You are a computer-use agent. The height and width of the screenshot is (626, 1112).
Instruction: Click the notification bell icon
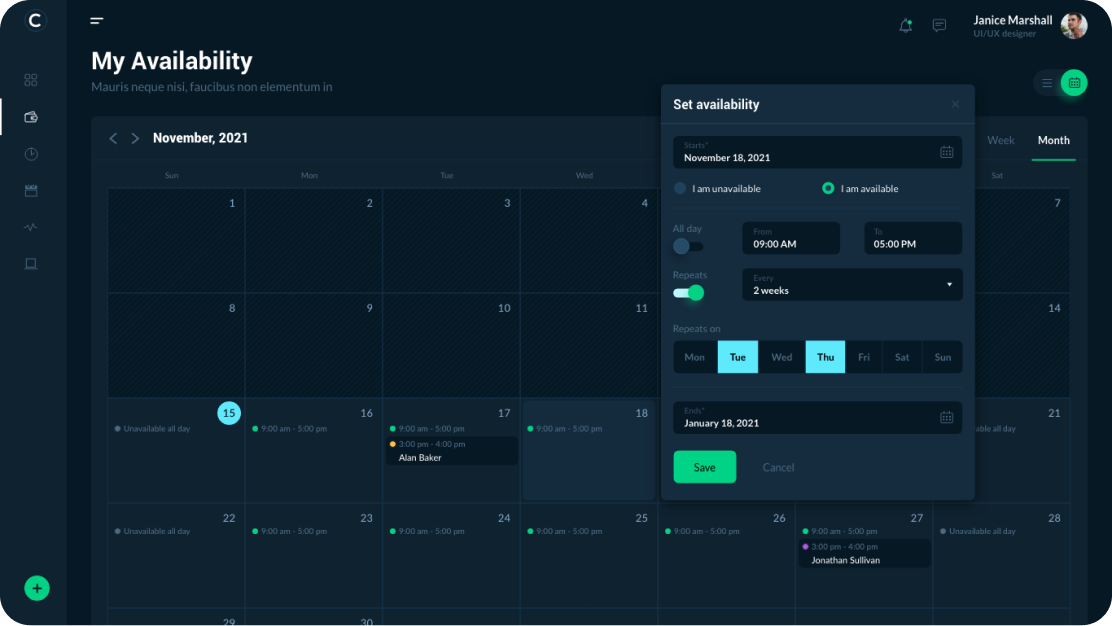point(905,26)
